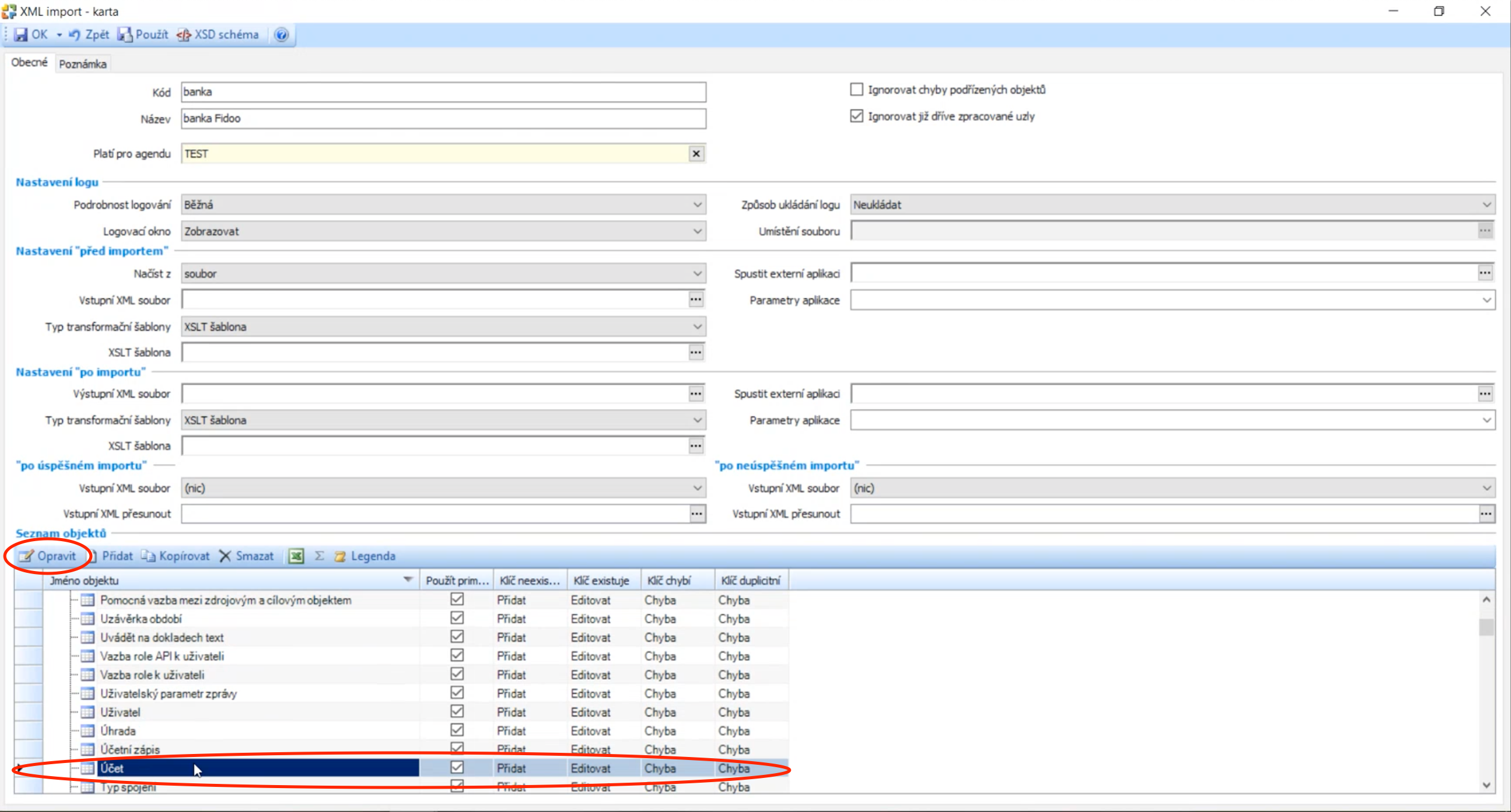Viewport: 1511px width, 812px height.
Task: Click the sigma sum icon
Action: coord(319,556)
